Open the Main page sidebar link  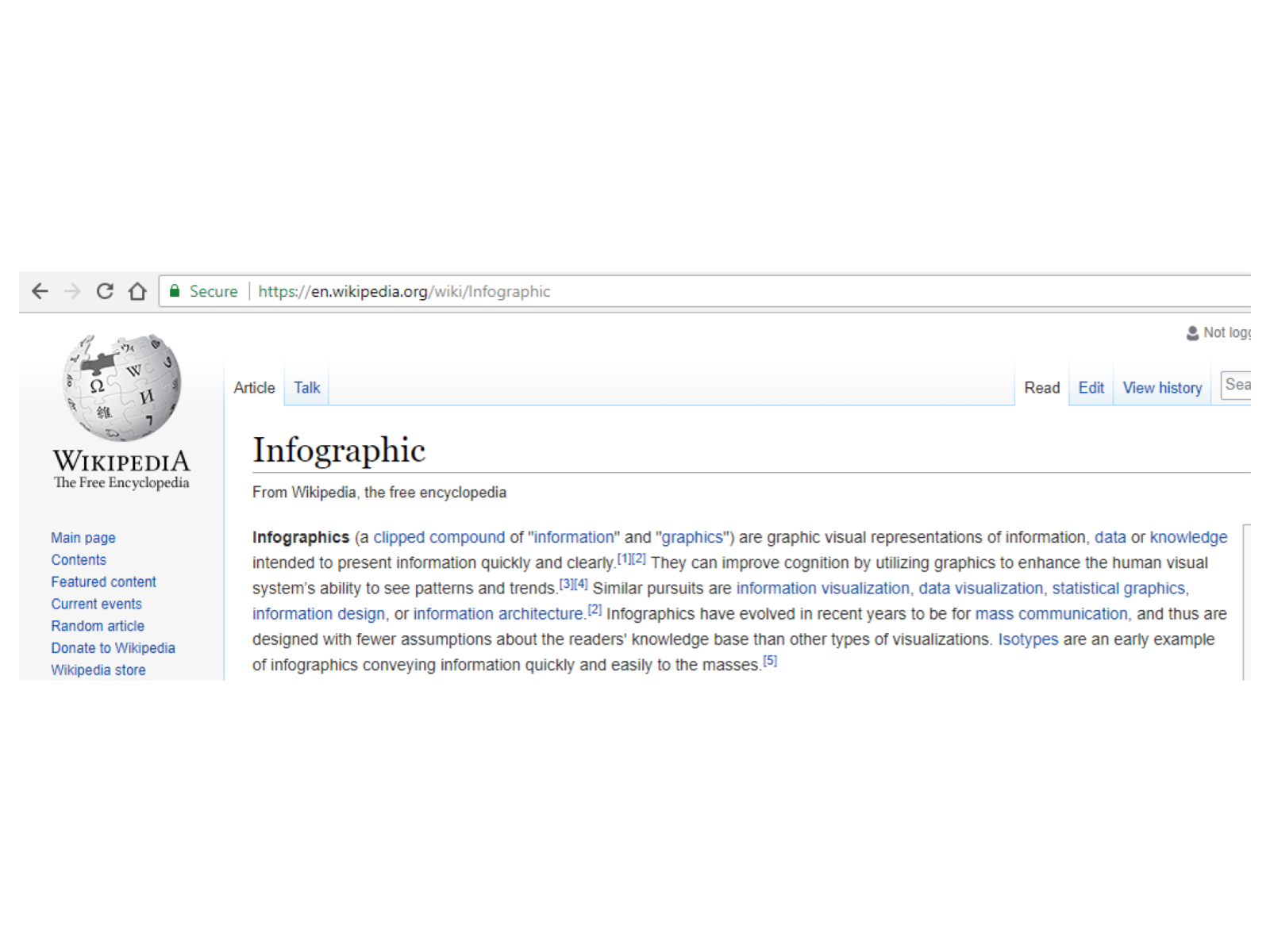pyautogui.click(x=83, y=538)
